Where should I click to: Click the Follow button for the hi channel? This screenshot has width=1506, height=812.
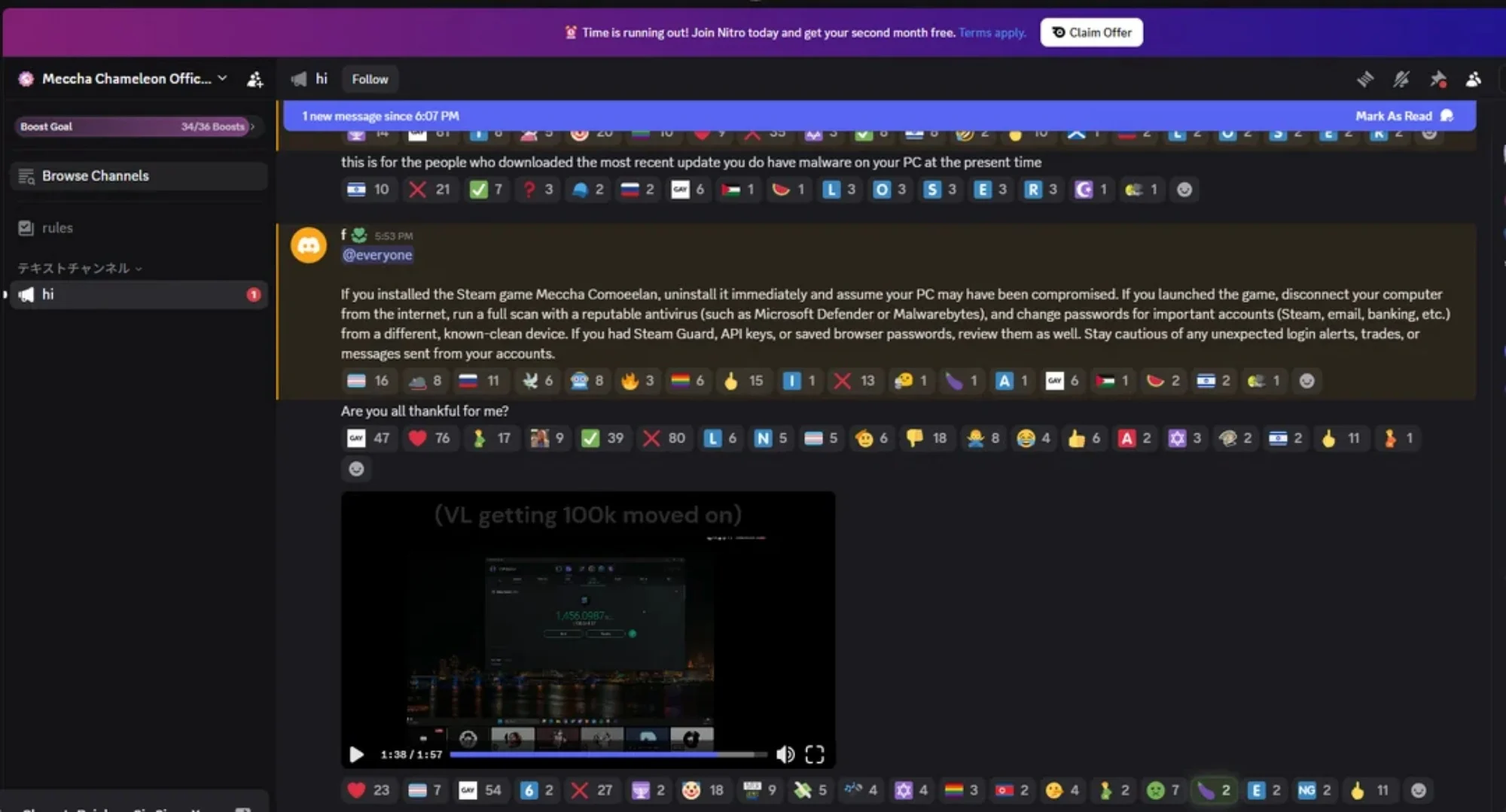click(370, 79)
